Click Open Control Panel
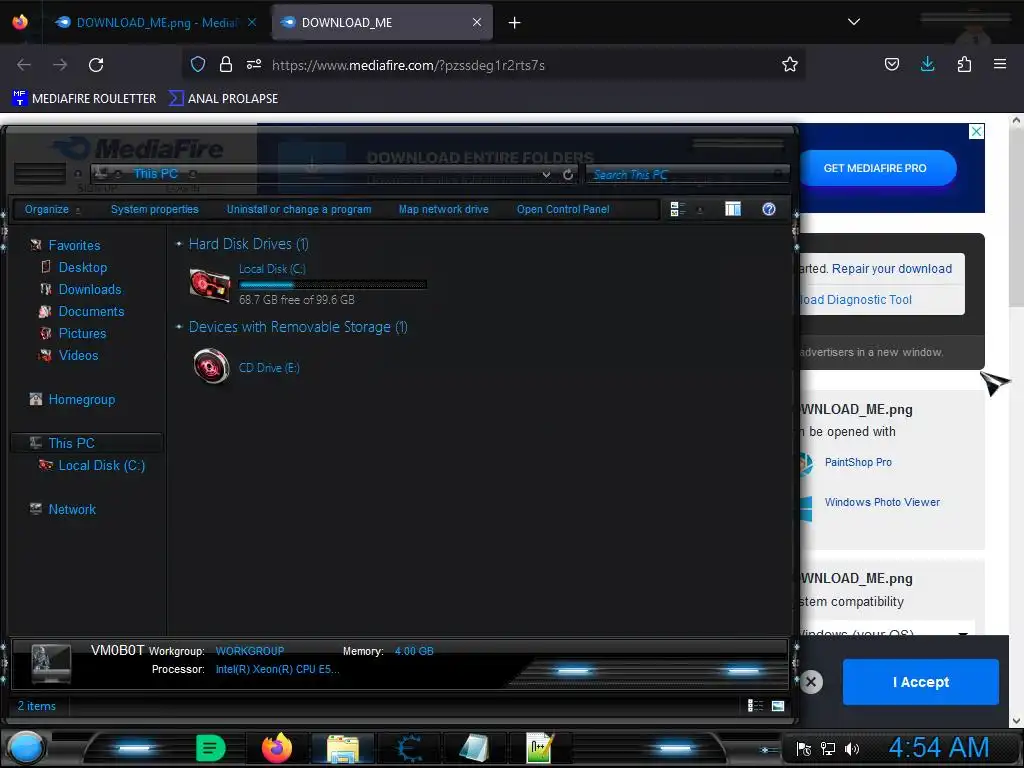The height and width of the screenshot is (768, 1024). (563, 210)
